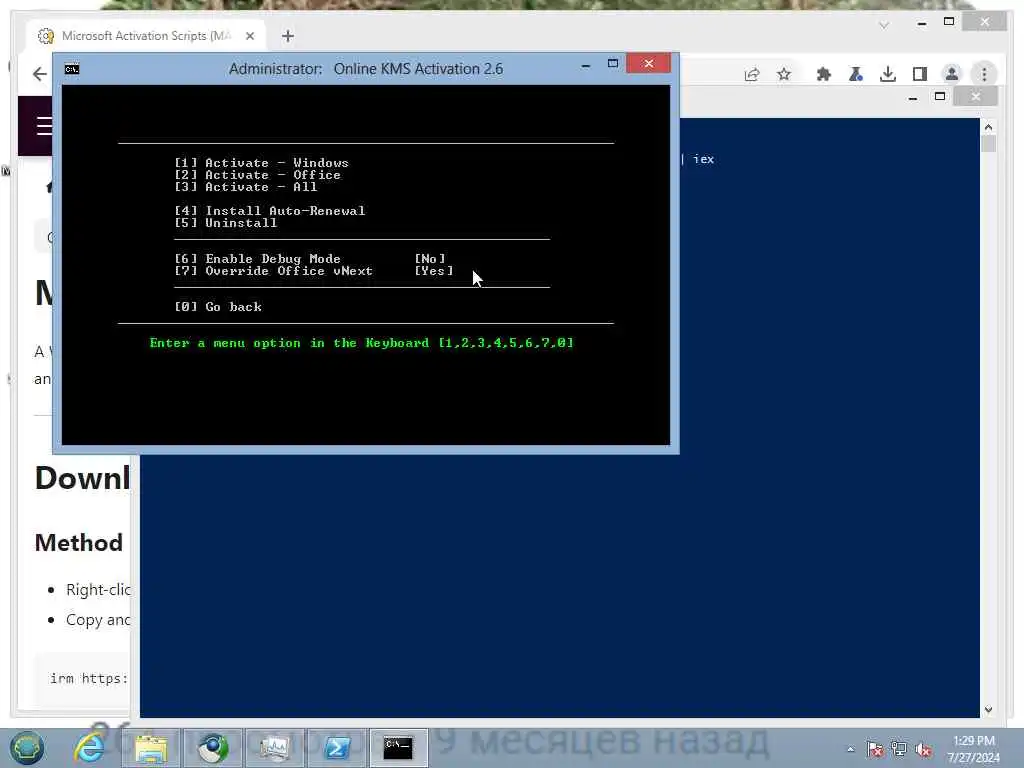Open File Explorer from the taskbar
The width and height of the screenshot is (1024, 768).
[151, 748]
